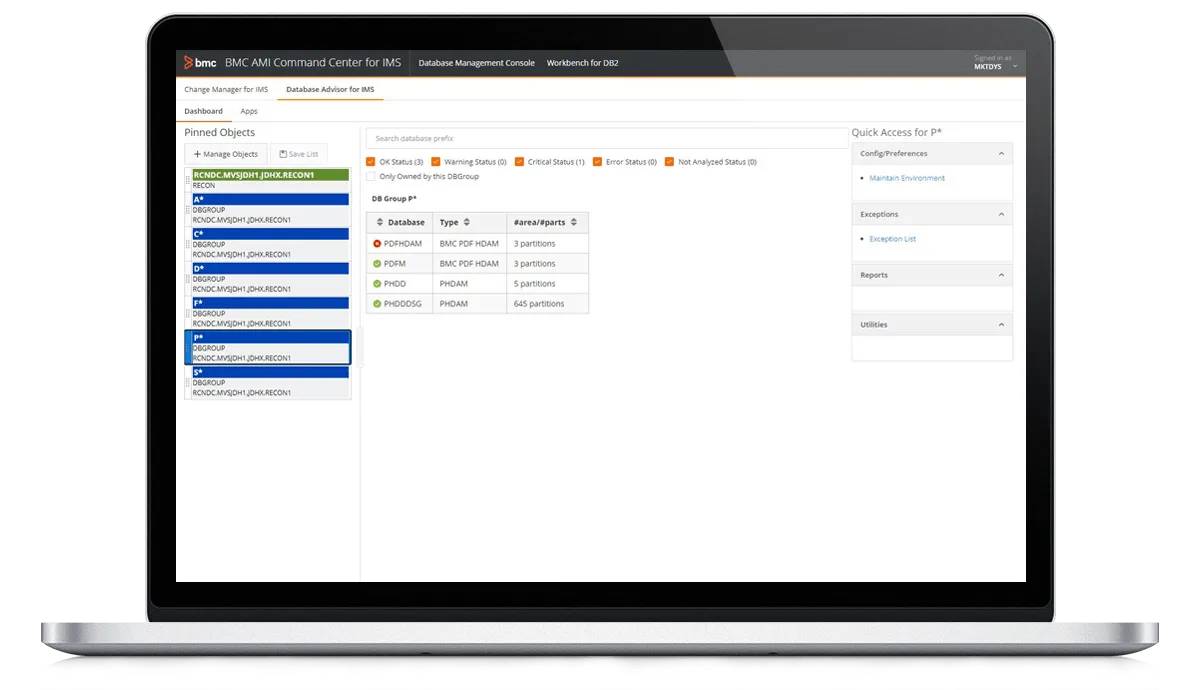This screenshot has width=1200, height=690.
Task: Collapse the Reports section
Action: click(x=1001, y=275)
